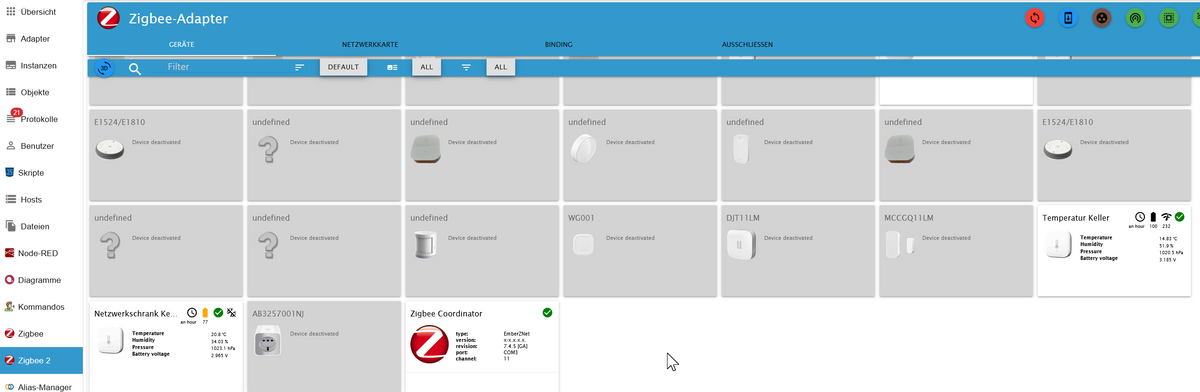The image size is (1200, 392).
Task: Click Temperatur Keller battery icon
Action: click(x=1153, y=217)
